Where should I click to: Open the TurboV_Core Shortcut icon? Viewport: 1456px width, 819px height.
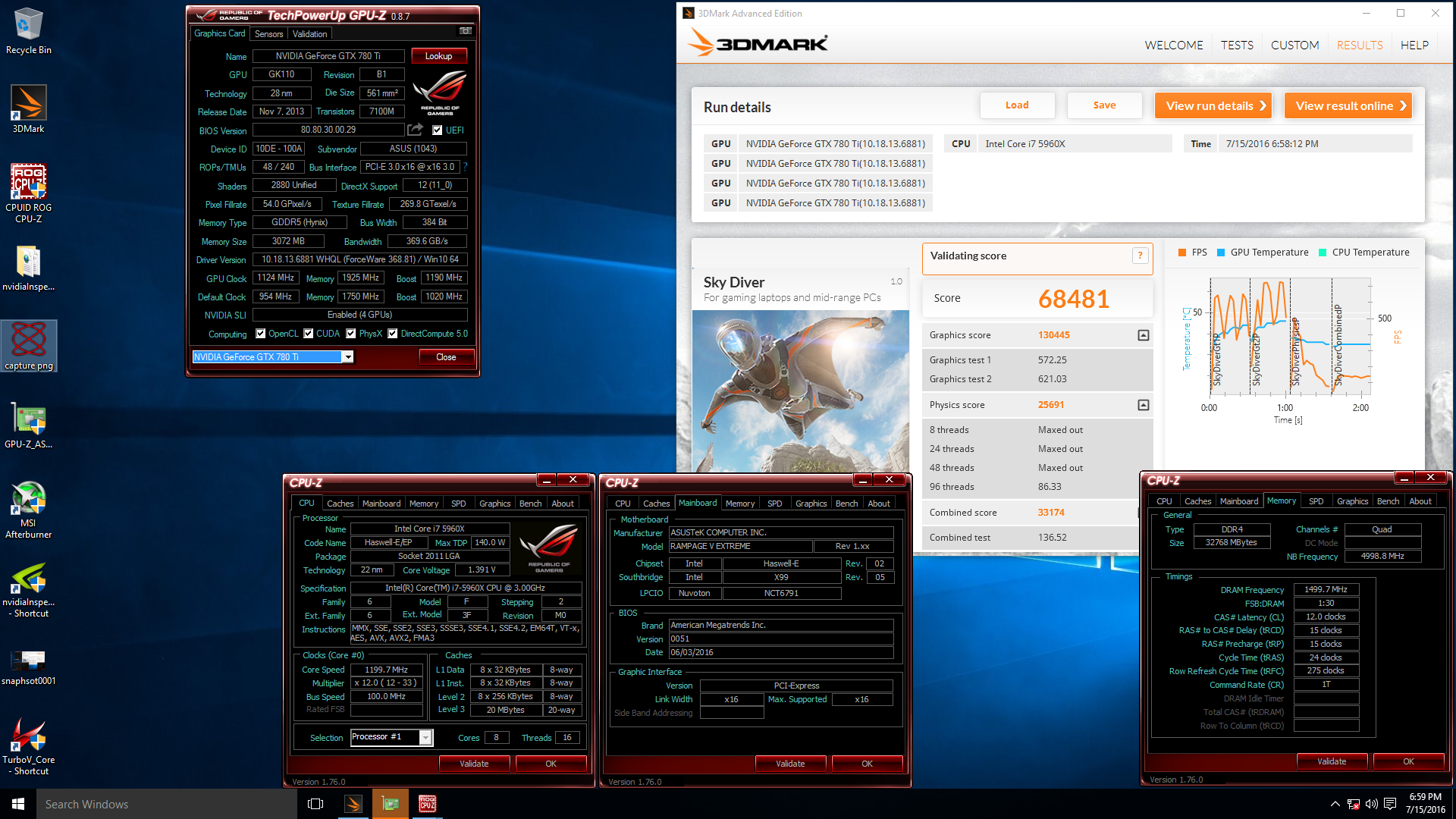pyautogui.click(x=29, y=747)
